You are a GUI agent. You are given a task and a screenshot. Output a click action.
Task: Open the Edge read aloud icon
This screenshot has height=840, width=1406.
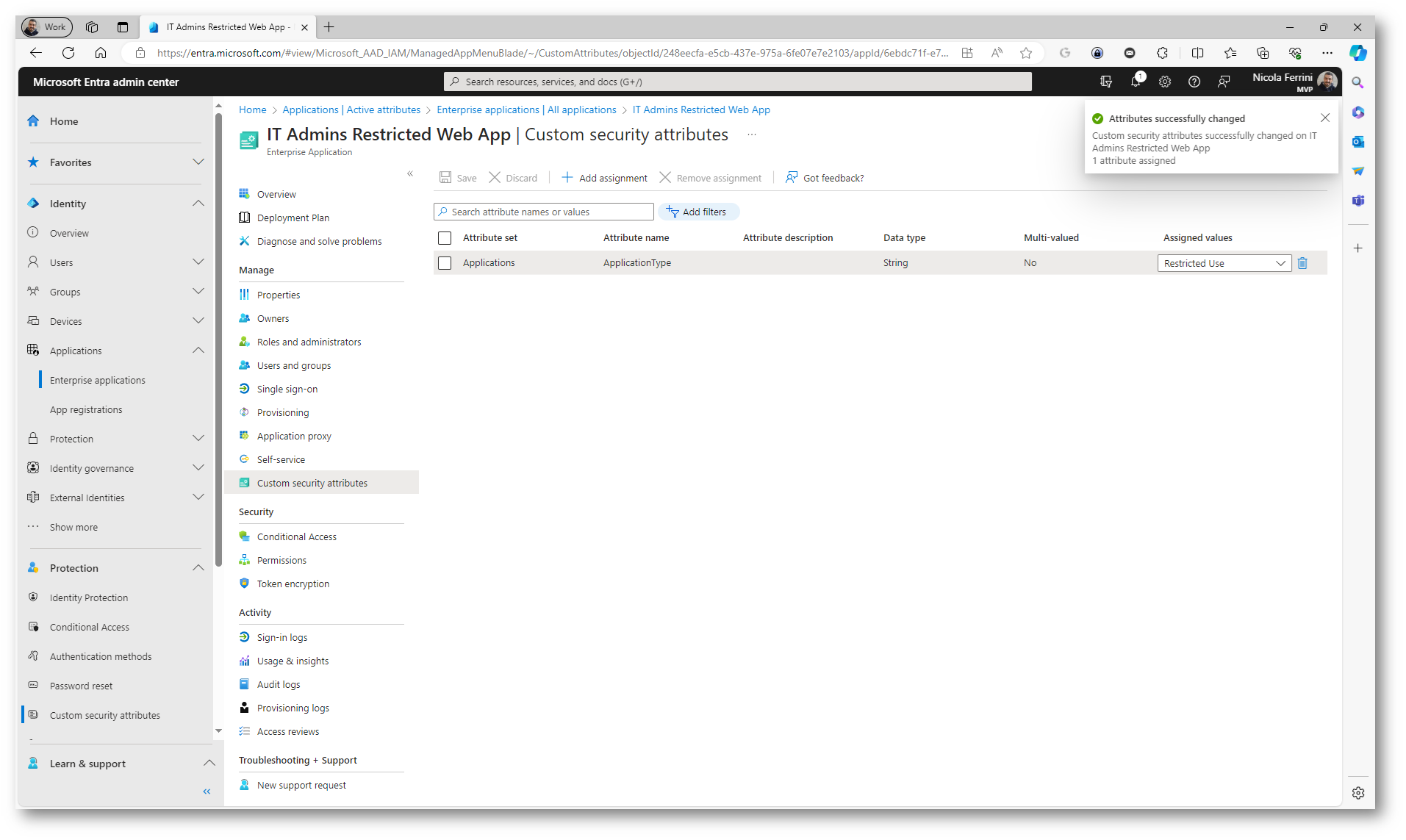click(x=997, y=53)
